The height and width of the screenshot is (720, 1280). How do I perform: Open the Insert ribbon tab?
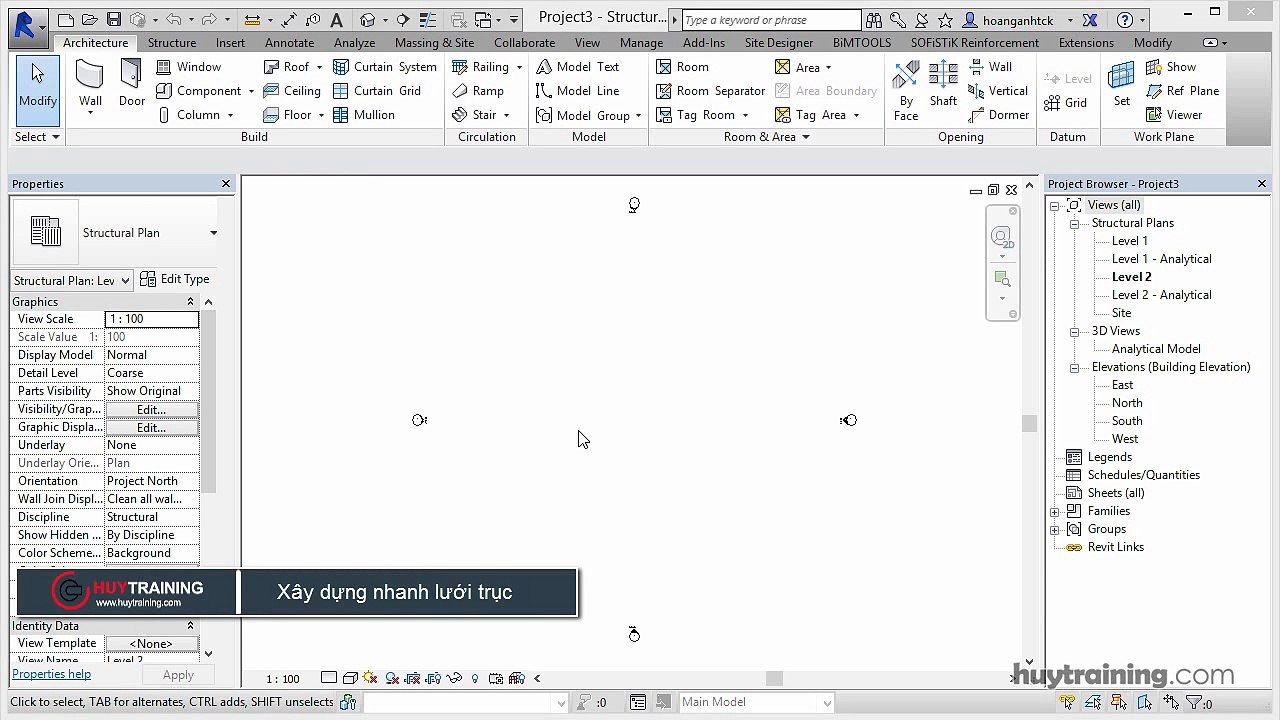pyautogui.click(x=230, y=43)
